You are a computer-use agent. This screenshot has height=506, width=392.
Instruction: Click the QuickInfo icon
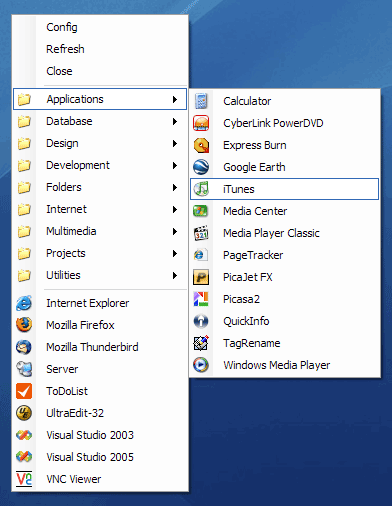(201, 321)
